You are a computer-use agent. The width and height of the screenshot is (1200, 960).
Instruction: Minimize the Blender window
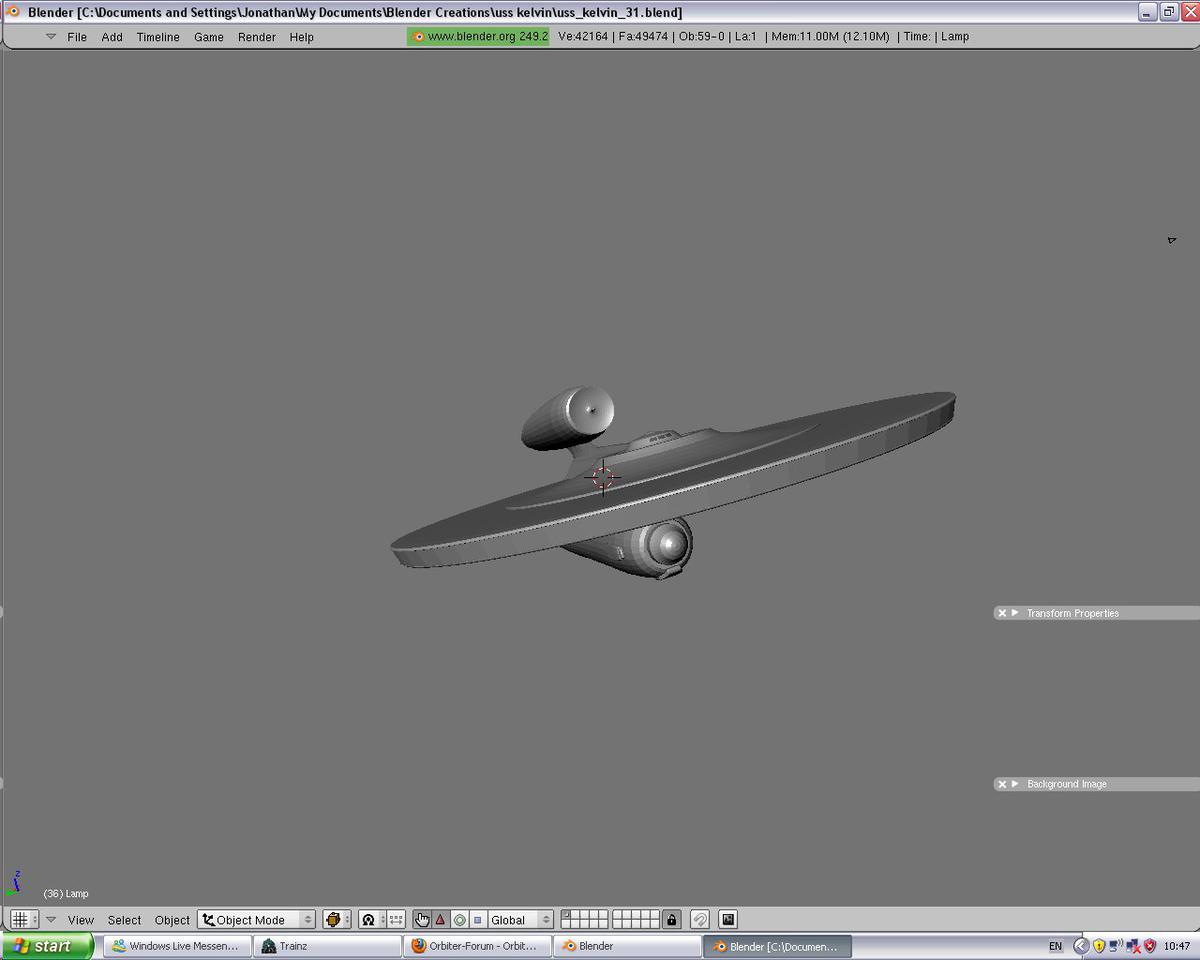tap(1147, 12)
